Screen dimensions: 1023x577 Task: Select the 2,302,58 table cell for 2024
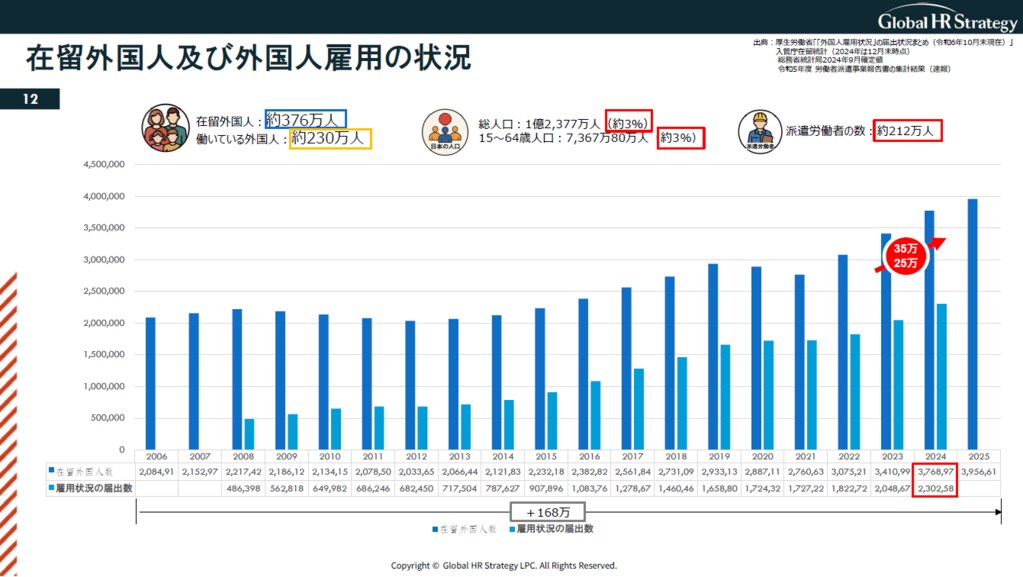click(935, 487)
